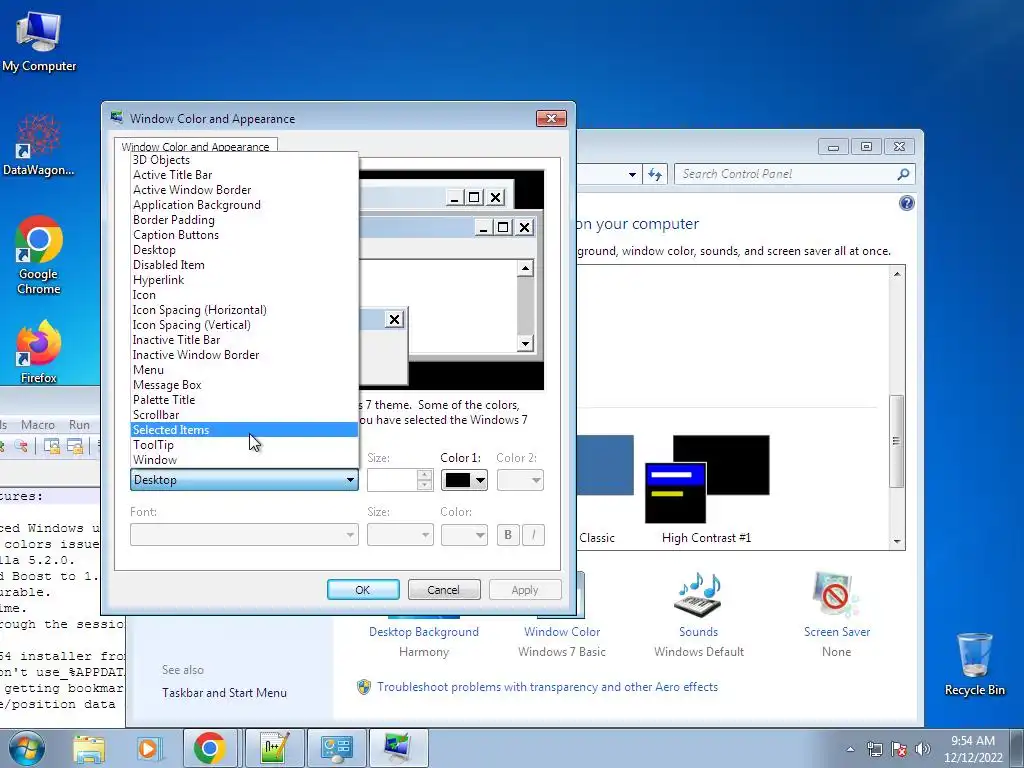The height and width of the screenshot is (768, 1024).
Task: Switch to Chrome in the taskbar
Action: point(209,748)
